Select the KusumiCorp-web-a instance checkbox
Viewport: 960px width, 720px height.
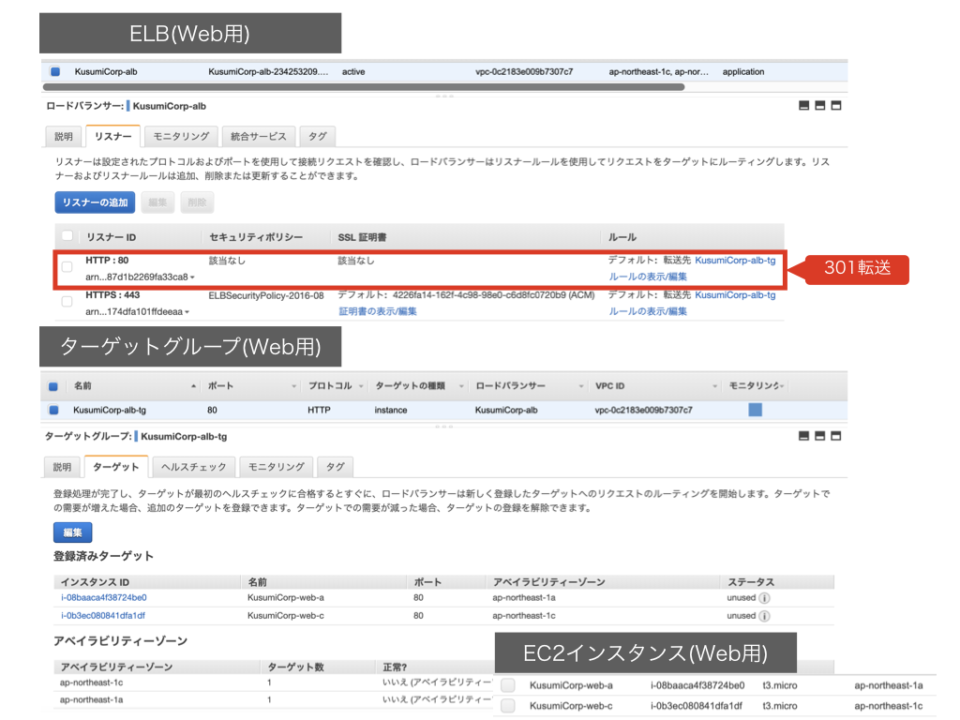tap(508, 685)
